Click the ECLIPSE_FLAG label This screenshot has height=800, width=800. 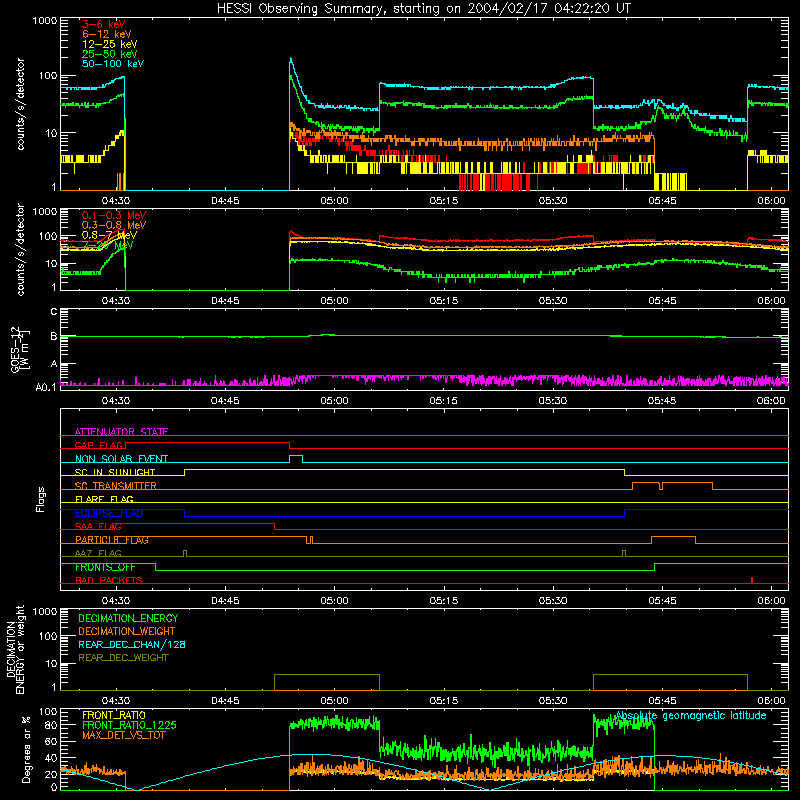click(x=109, y=513)
